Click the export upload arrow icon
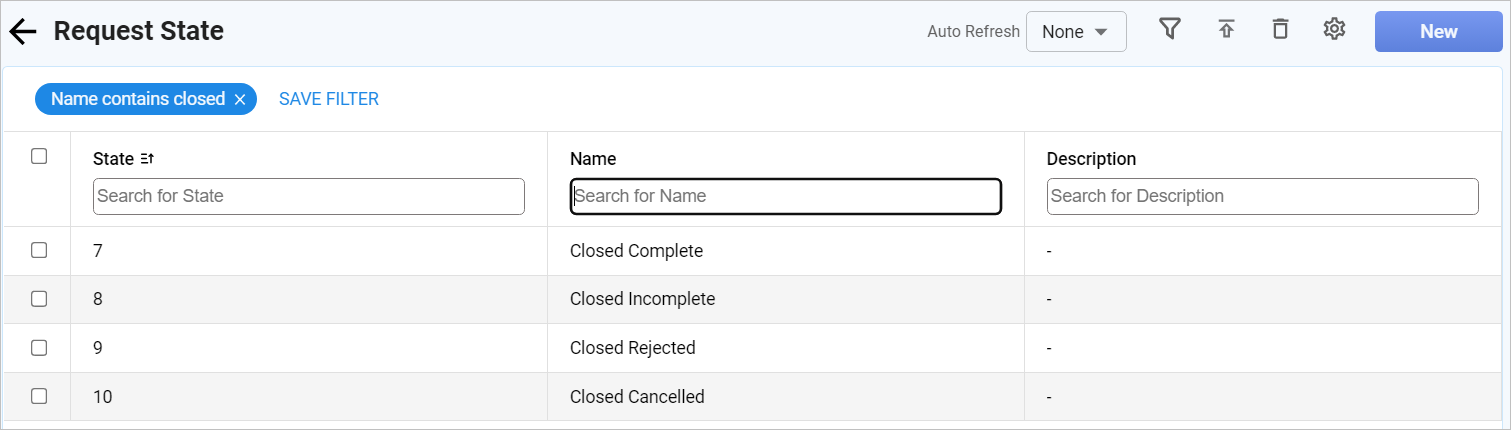Viewport: 1511px width, 430px height. 1226,30
